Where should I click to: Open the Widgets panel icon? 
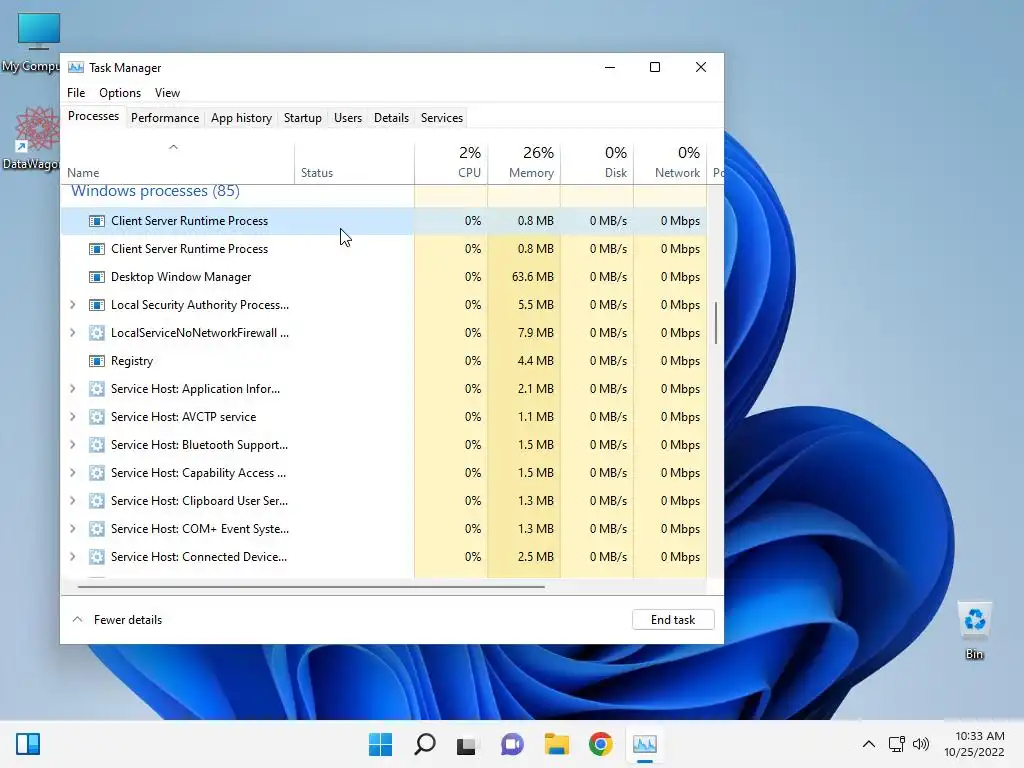[x=28, y=744]
